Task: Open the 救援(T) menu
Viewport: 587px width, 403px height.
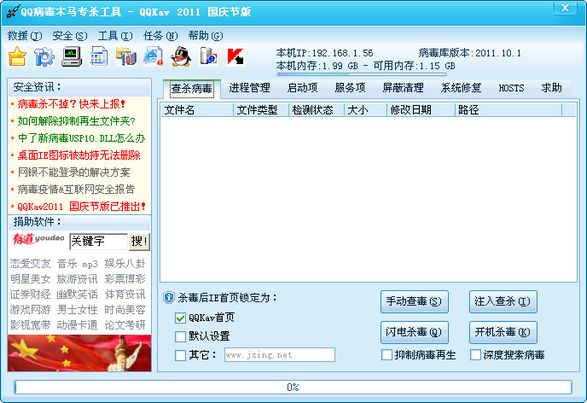Action: [25, 36]
